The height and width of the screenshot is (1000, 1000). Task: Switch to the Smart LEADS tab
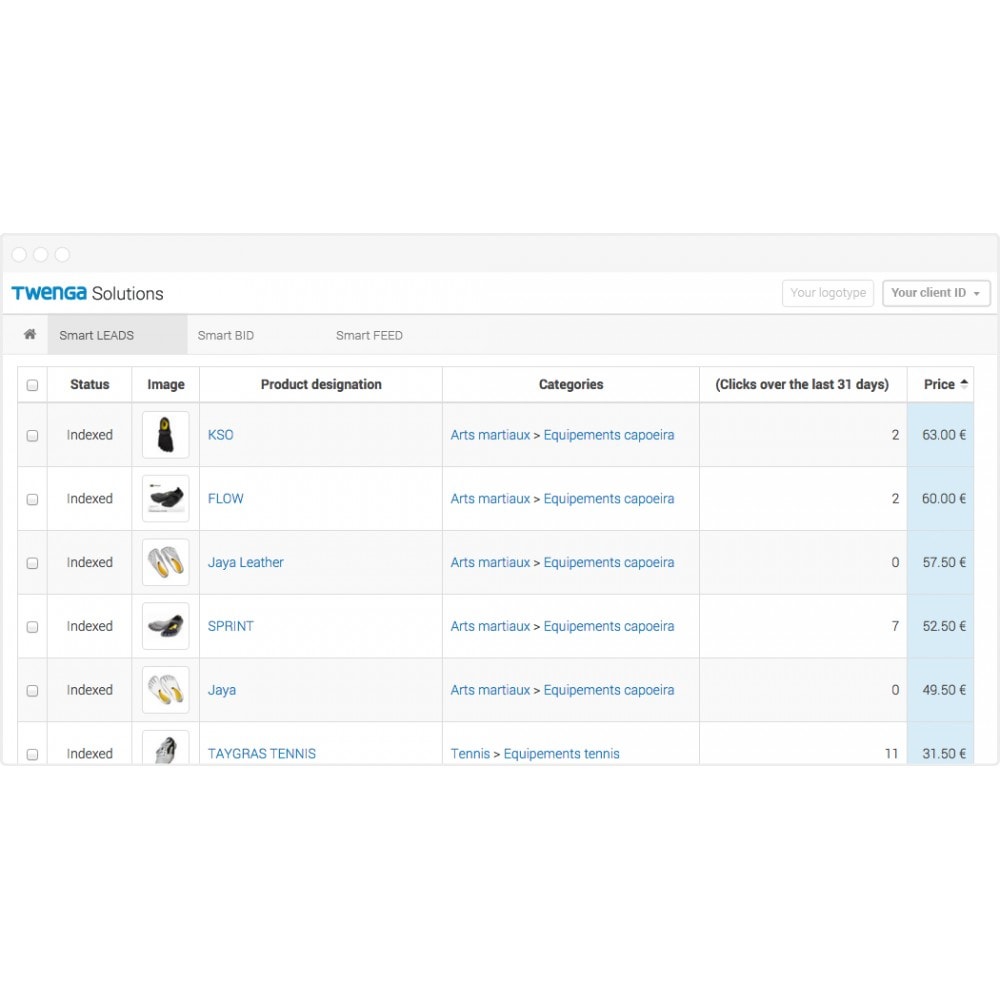click(x=117, y=335)
